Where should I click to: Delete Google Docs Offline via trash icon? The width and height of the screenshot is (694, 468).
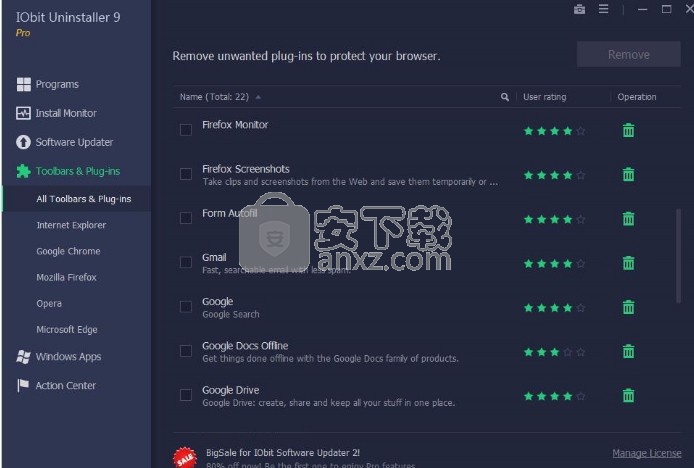pyautogui.click(x=628, y=352)
